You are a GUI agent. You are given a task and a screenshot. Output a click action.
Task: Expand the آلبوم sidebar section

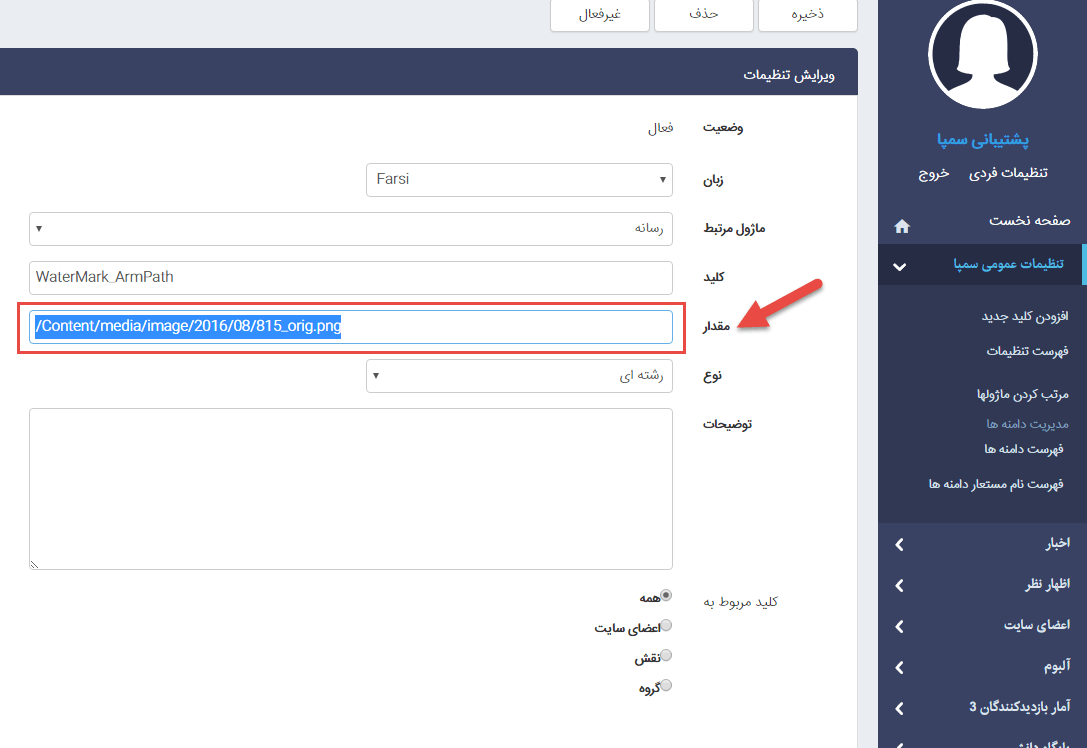899,667
